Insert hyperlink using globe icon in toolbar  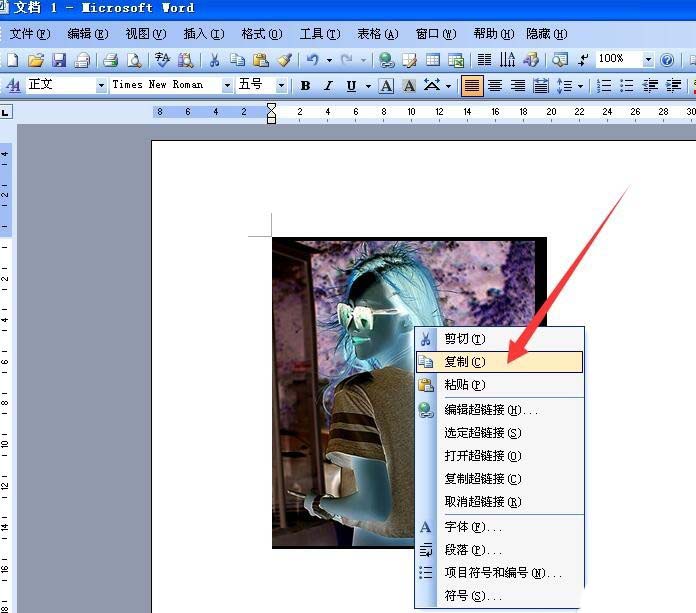coord(387,59)
